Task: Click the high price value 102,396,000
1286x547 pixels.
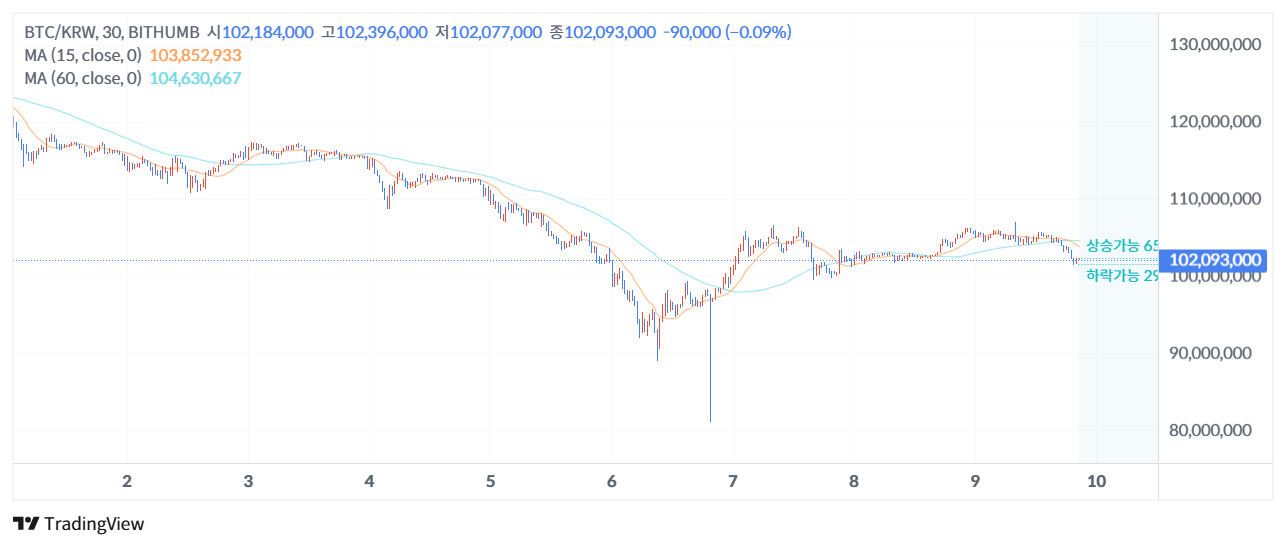Action: 381,32
